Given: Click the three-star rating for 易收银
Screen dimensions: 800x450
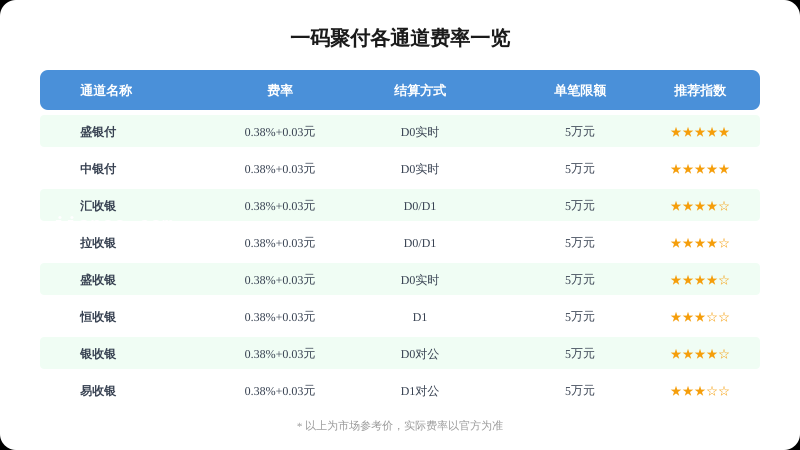Looking at the screenshot, I should 700,391.
